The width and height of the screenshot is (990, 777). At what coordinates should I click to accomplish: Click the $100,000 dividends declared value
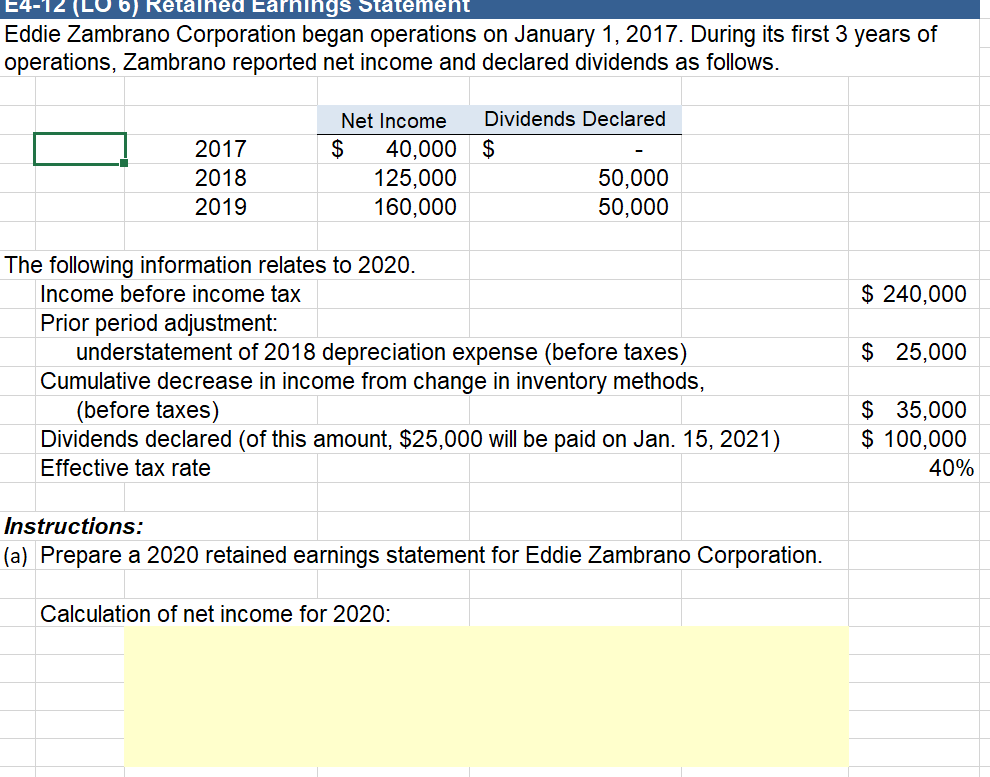913,439
